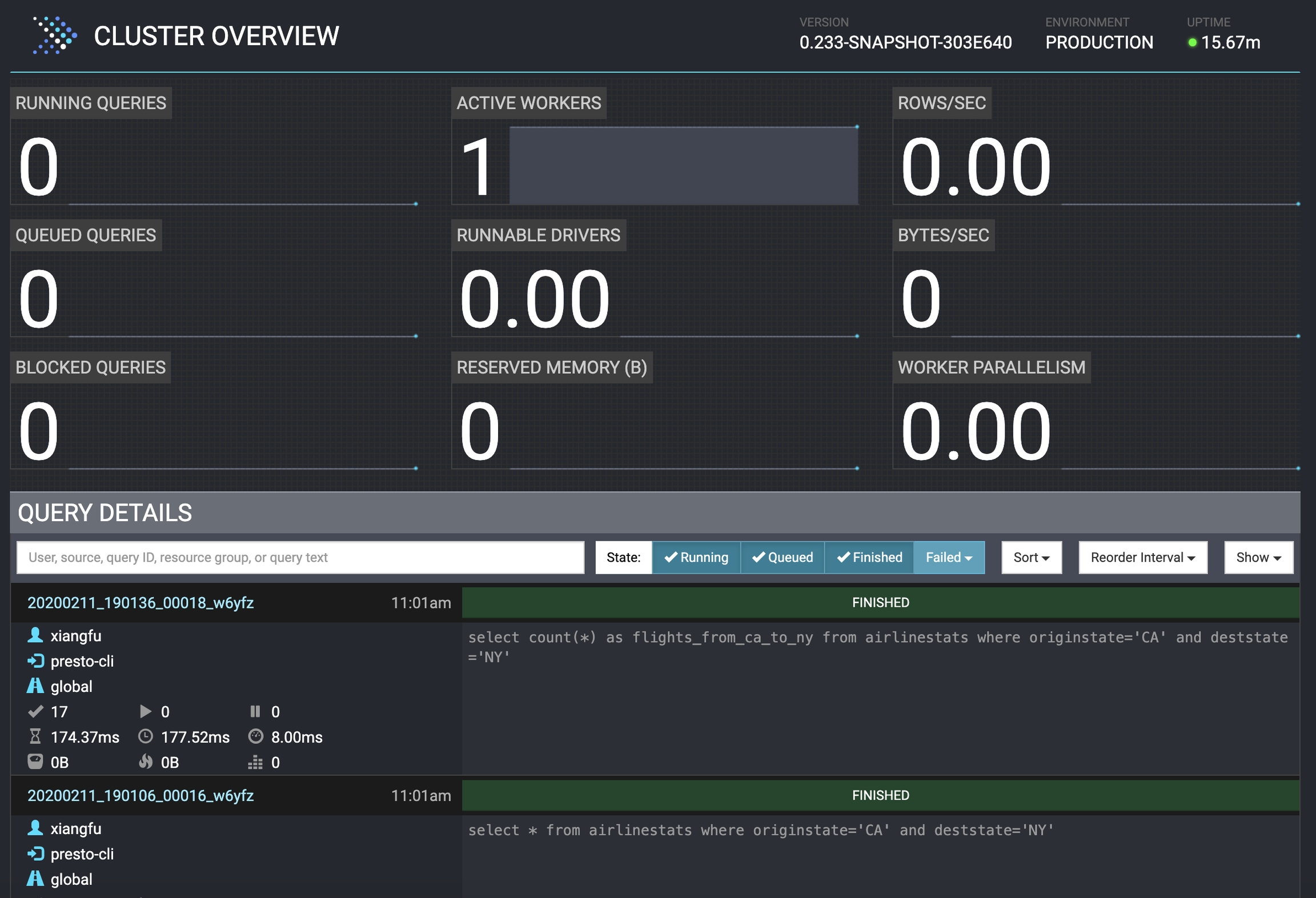1316x898 pixels.
Task: Open the Sort dropdown
Action: pos(1031,557)
